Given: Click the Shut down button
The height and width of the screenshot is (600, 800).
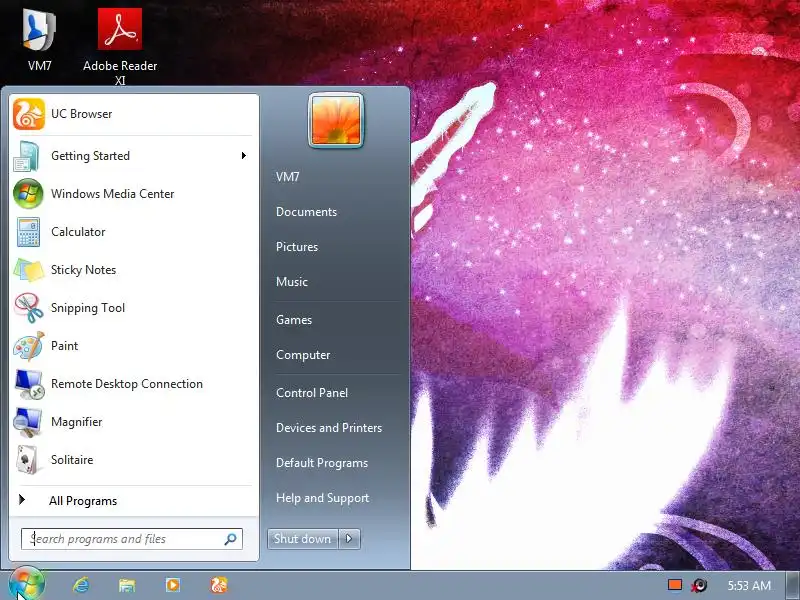Looking at the screenshot, I should pos(303,539).
